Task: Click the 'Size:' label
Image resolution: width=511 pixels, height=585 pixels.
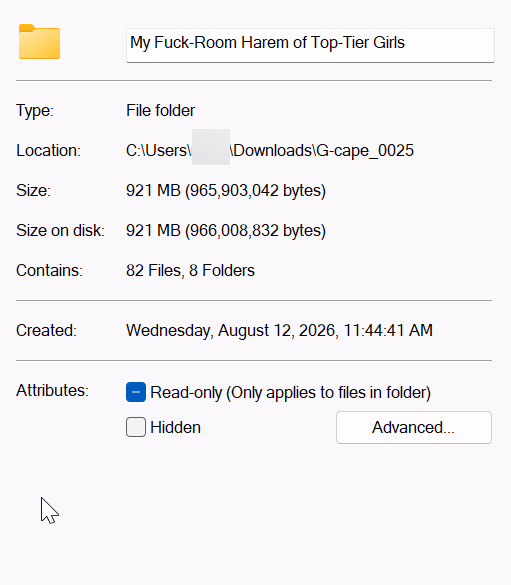Action: tap(33, 191)
